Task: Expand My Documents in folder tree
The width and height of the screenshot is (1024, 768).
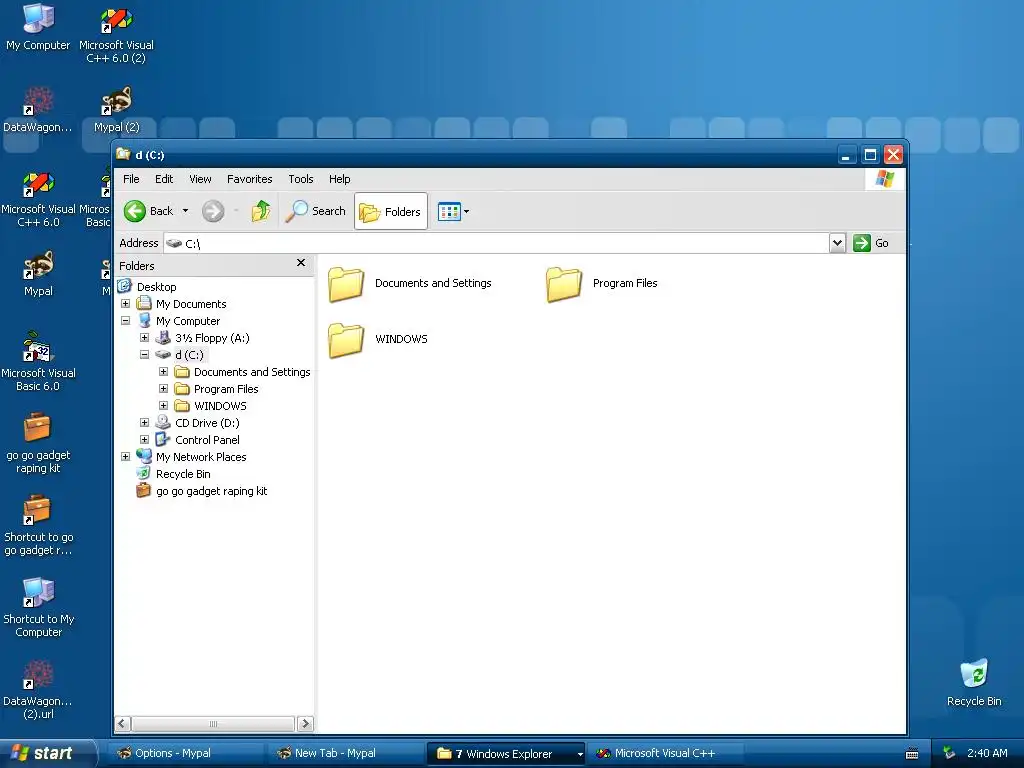Action: coord(125,304)
